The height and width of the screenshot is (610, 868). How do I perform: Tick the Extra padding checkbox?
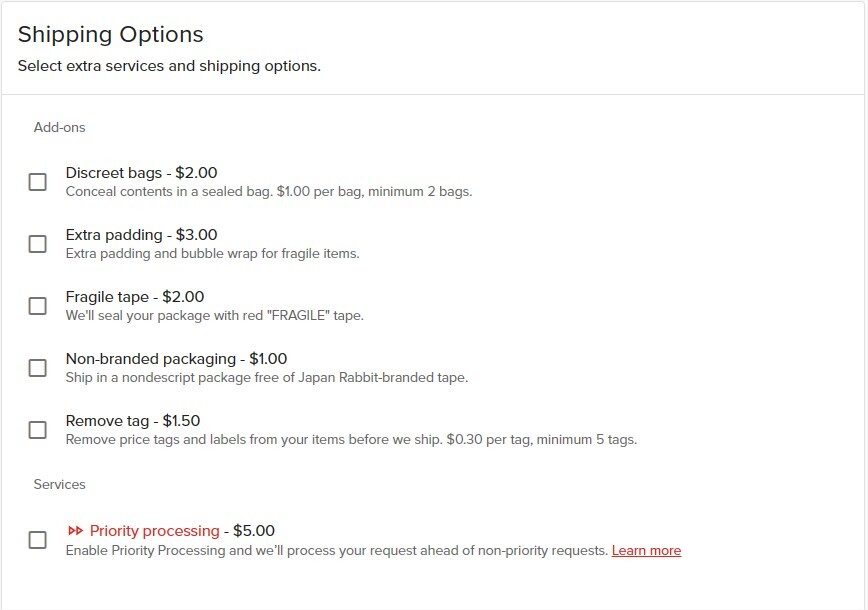(x=38, y=244)
